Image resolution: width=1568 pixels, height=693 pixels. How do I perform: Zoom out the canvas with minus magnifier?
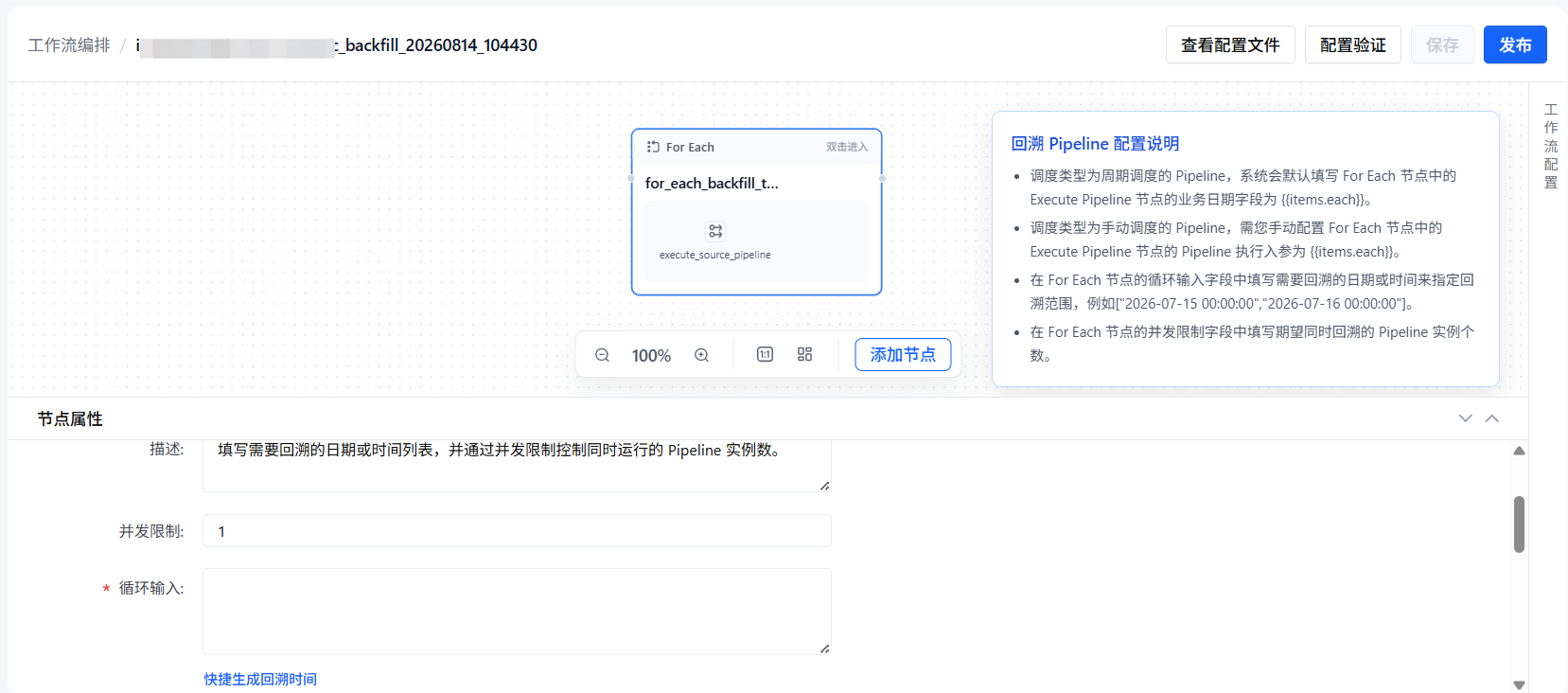(602, 355)
